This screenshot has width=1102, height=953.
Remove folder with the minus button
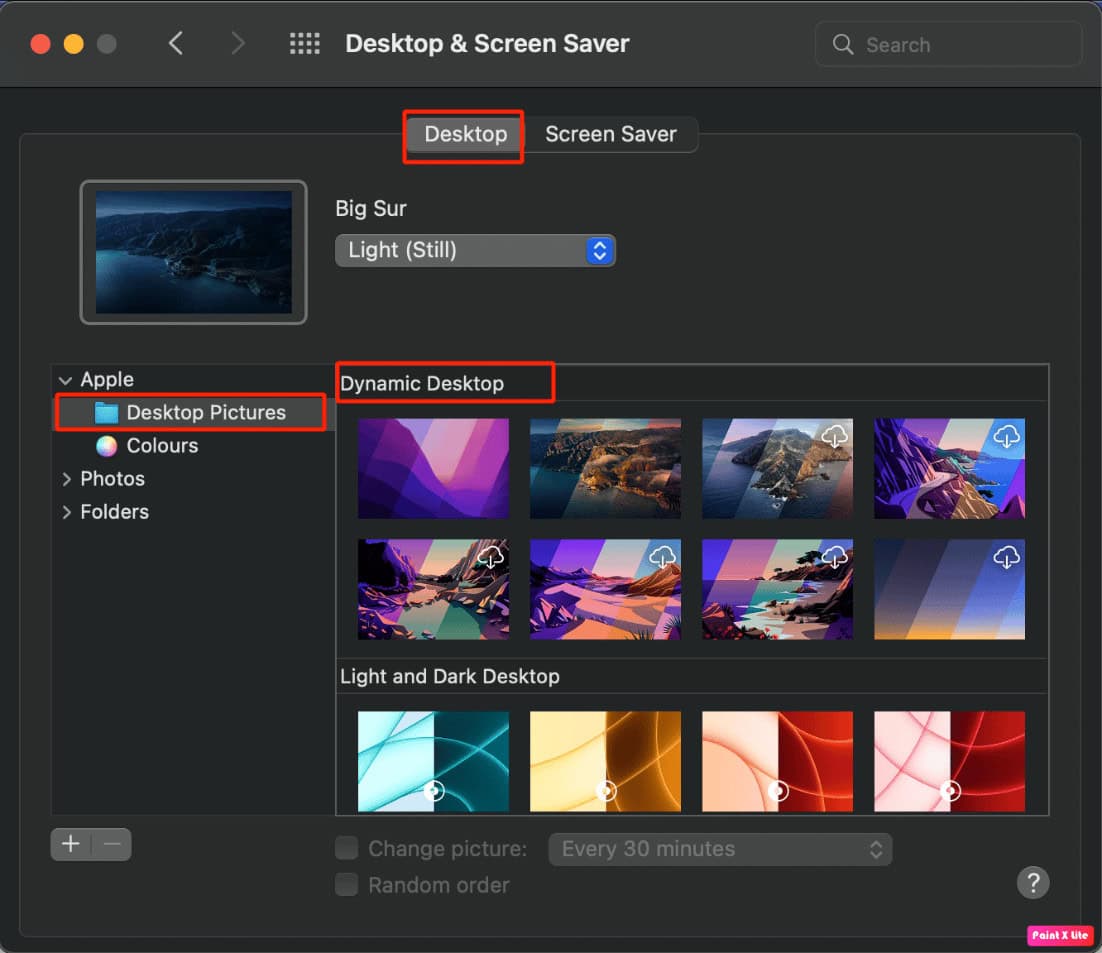click(x=112, y=844)
